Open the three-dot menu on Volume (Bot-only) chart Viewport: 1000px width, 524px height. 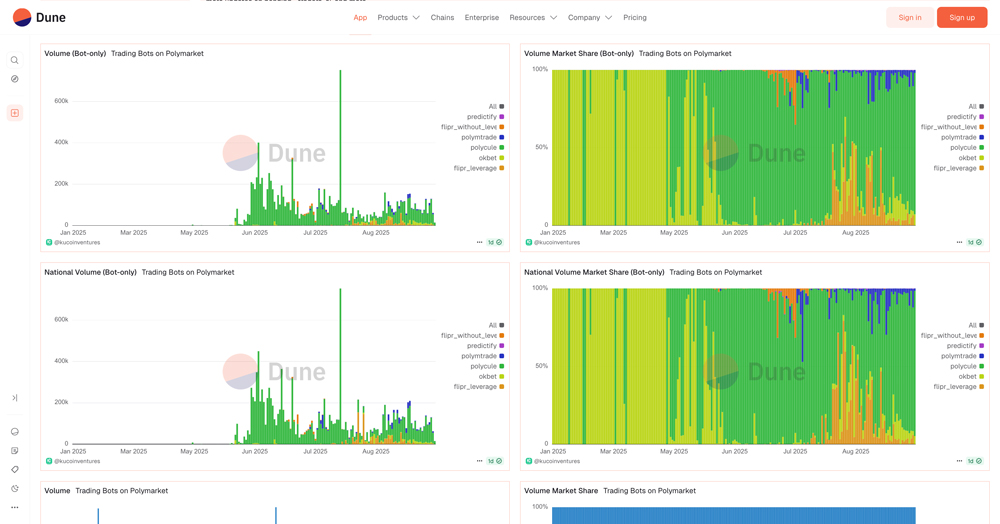[x=479, y=242]
